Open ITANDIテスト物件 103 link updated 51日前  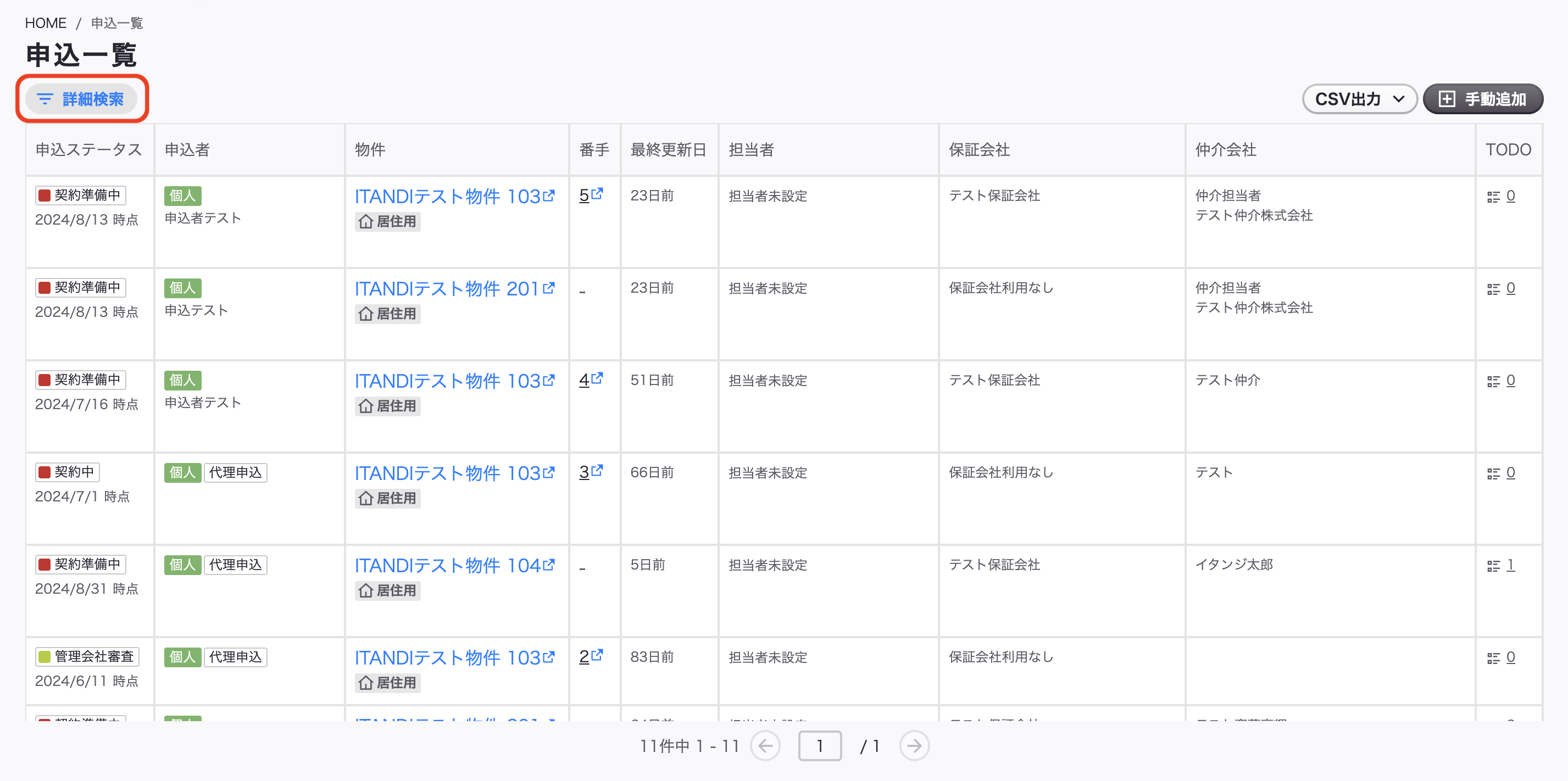[455, 381]
